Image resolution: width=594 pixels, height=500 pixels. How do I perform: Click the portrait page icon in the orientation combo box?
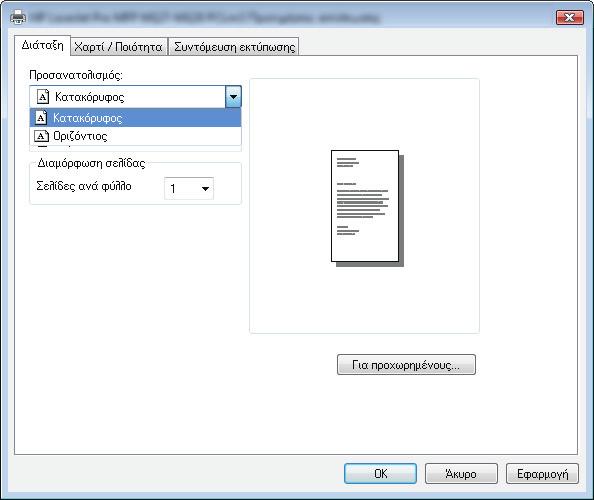point(43,97)
